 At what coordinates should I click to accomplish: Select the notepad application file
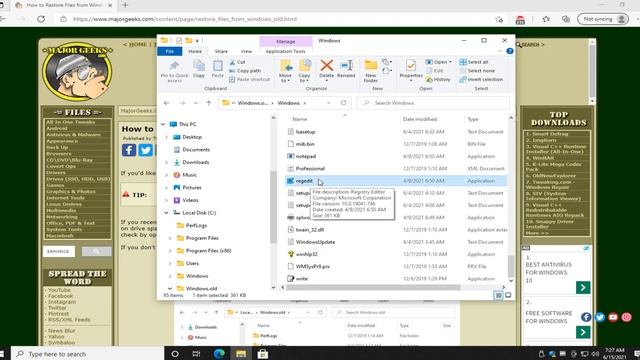click(306, 156)
